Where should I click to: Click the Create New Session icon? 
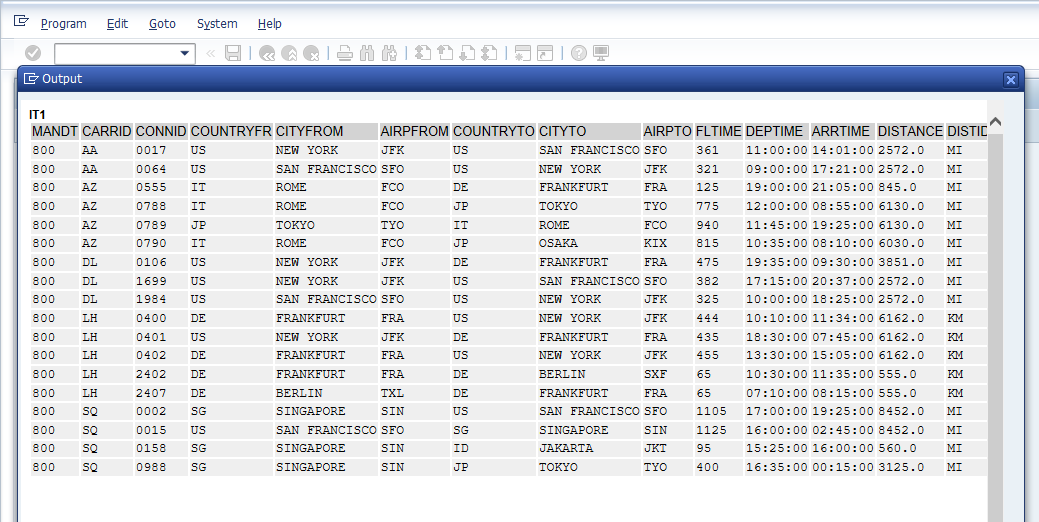[x=523, y=53]
